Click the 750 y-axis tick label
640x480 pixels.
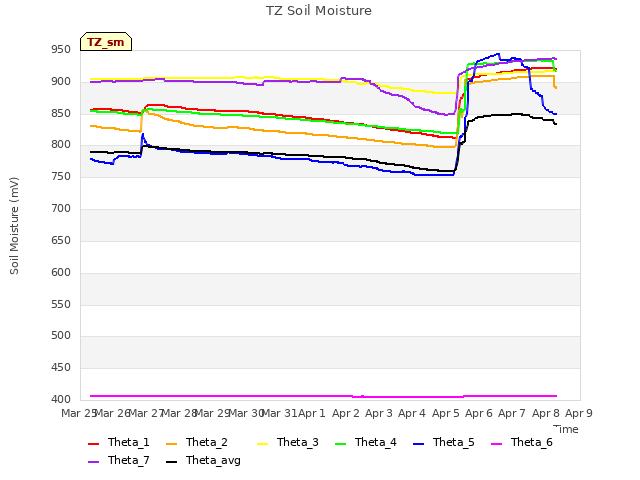(61, 177)
